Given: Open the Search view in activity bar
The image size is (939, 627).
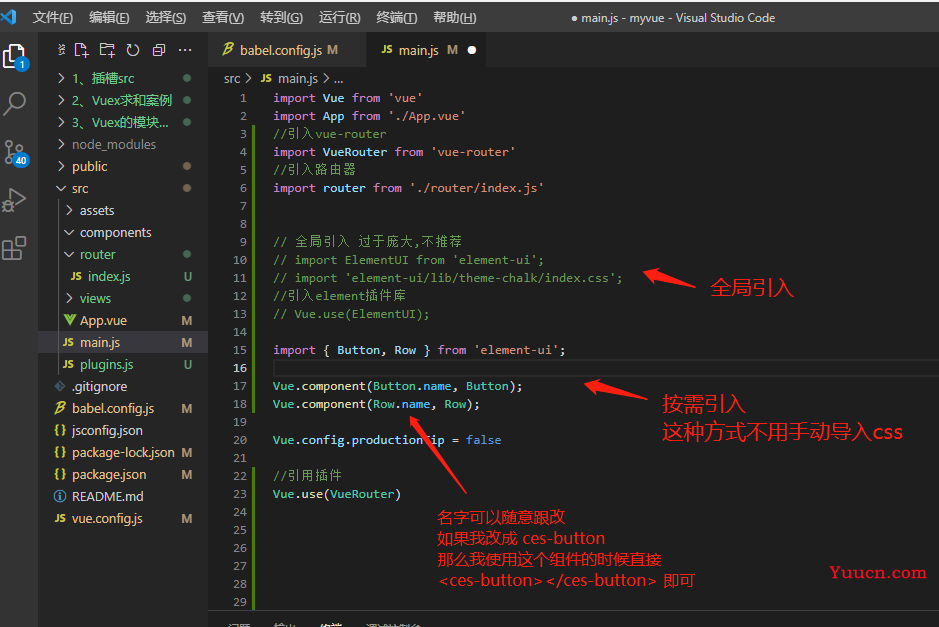Looking at the screenshot, I should coord(14,104).
